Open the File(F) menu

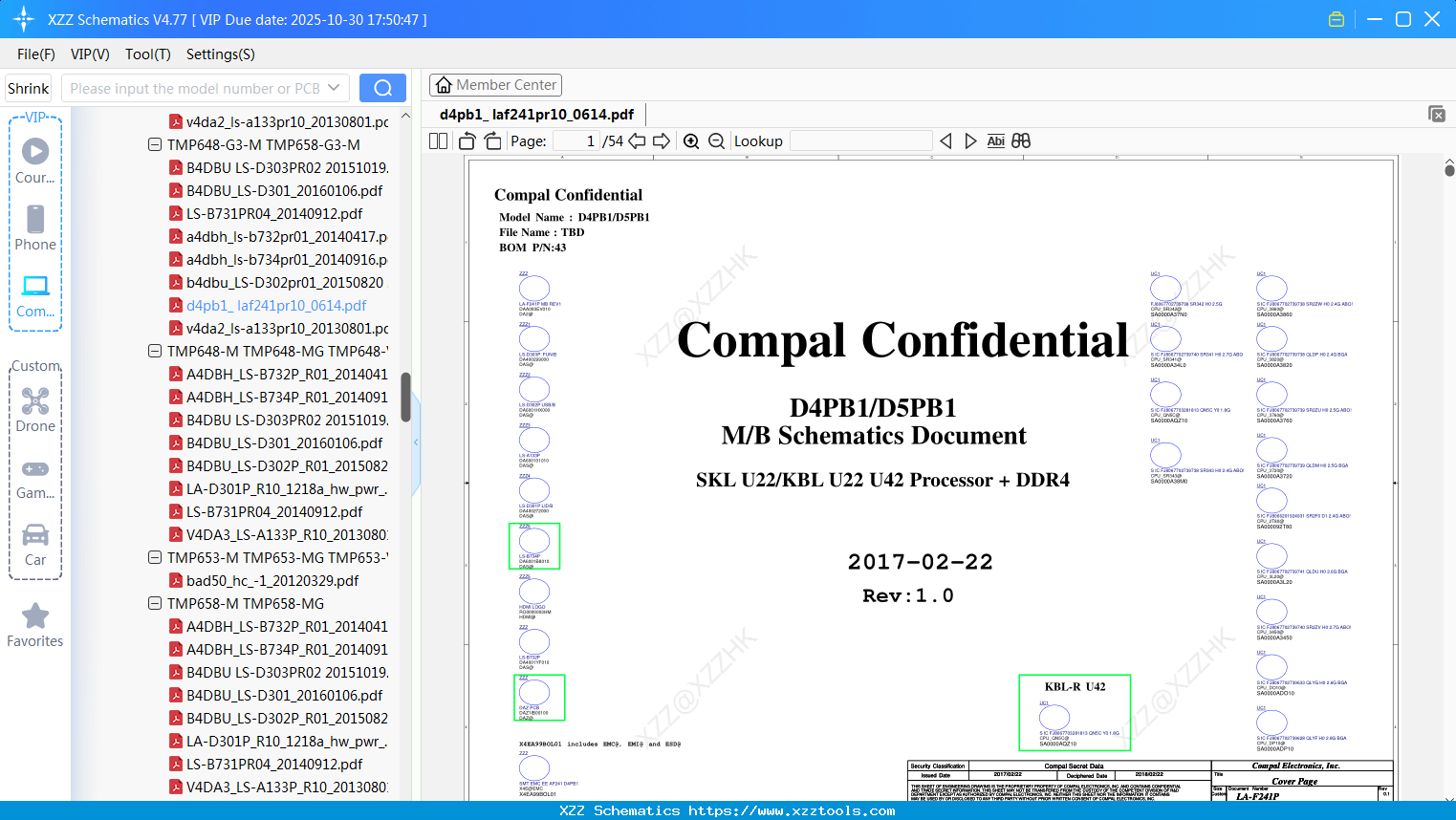tap(36, 54)
